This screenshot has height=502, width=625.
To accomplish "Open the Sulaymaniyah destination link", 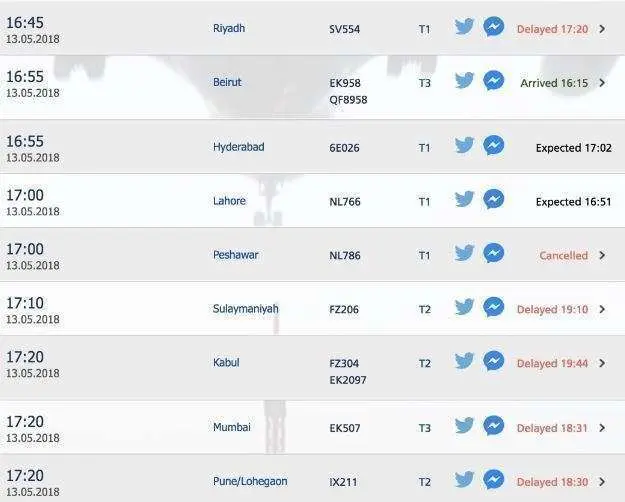I will tap(246, 309).
